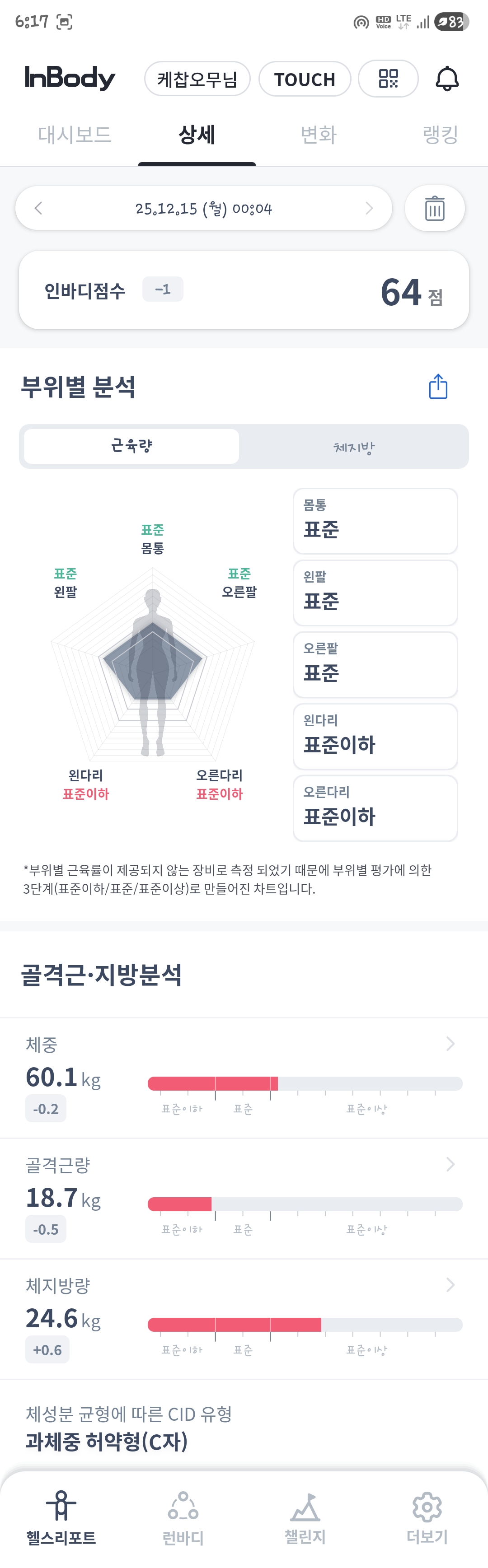Viewport: 488px width, 1568px height.
Task: Open the notifications bell
Action: pos(446,79)
